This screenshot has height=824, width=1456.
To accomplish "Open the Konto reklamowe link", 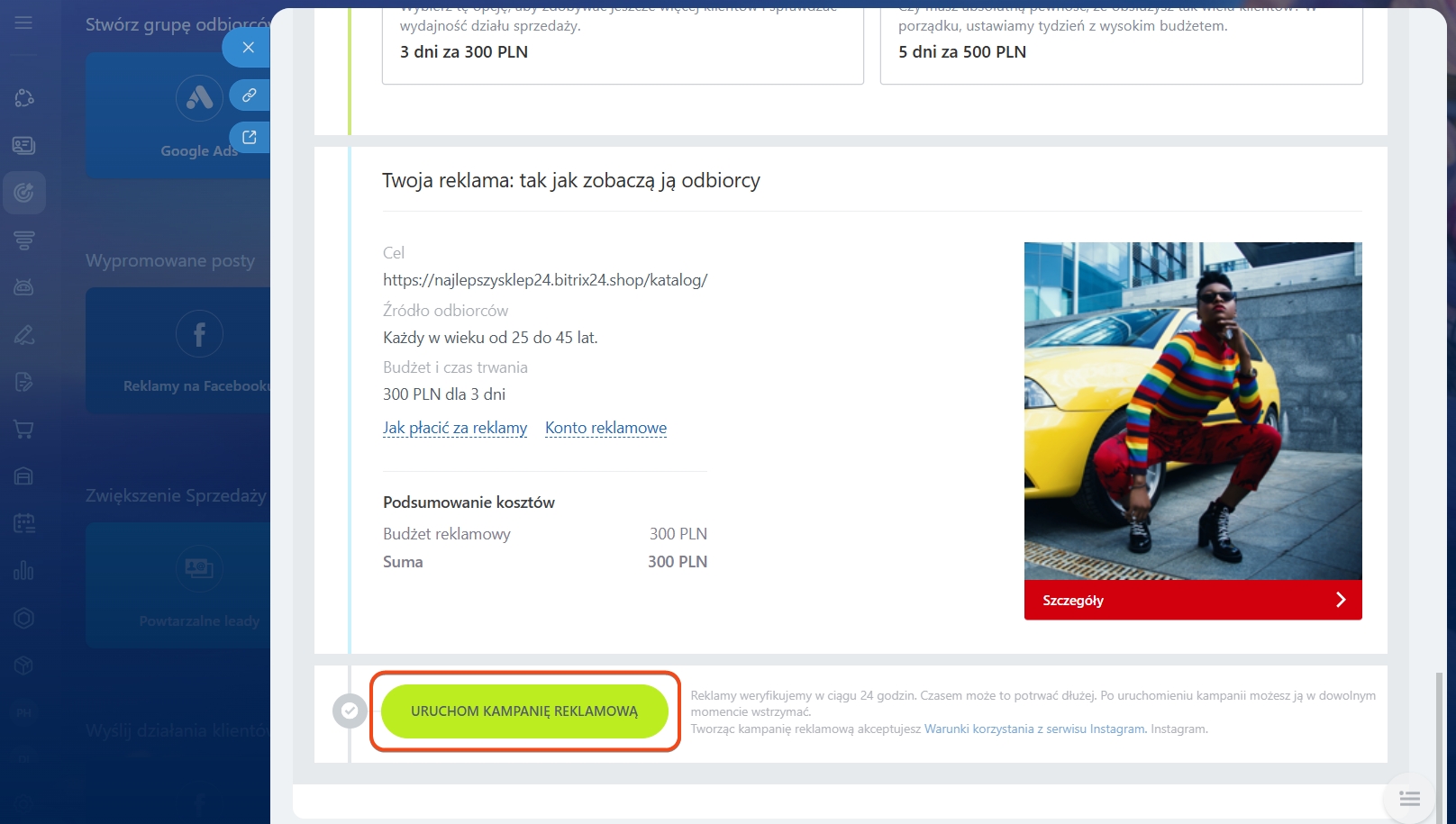I will pyautogui.click(x=605, y=428).
